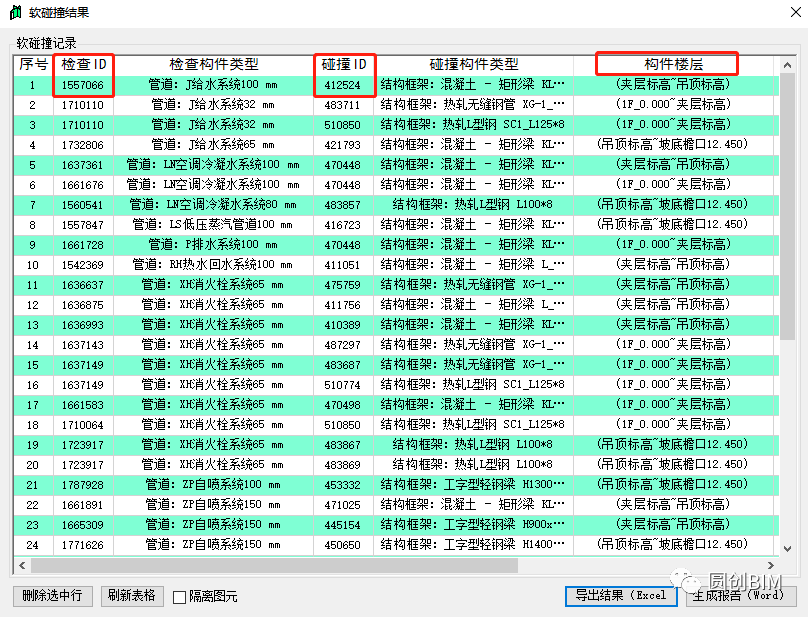Export results via 导出结果（Excel）button
The image size is (808, 617).
(621, 596)
